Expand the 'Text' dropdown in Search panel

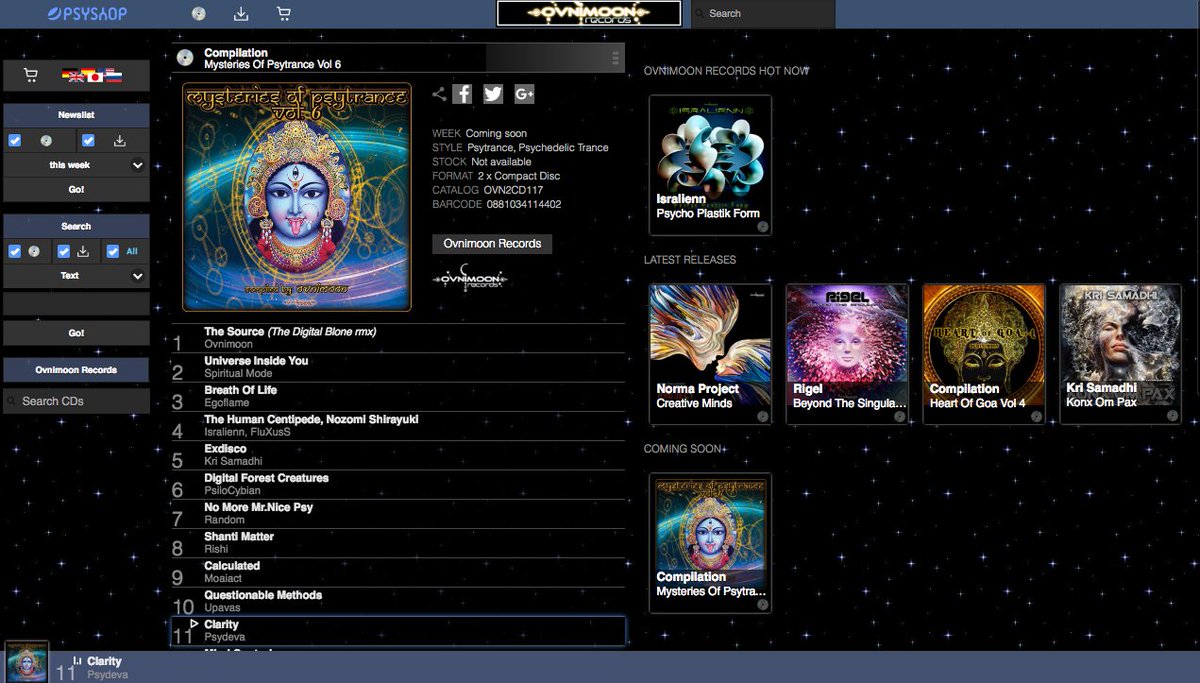76,274
